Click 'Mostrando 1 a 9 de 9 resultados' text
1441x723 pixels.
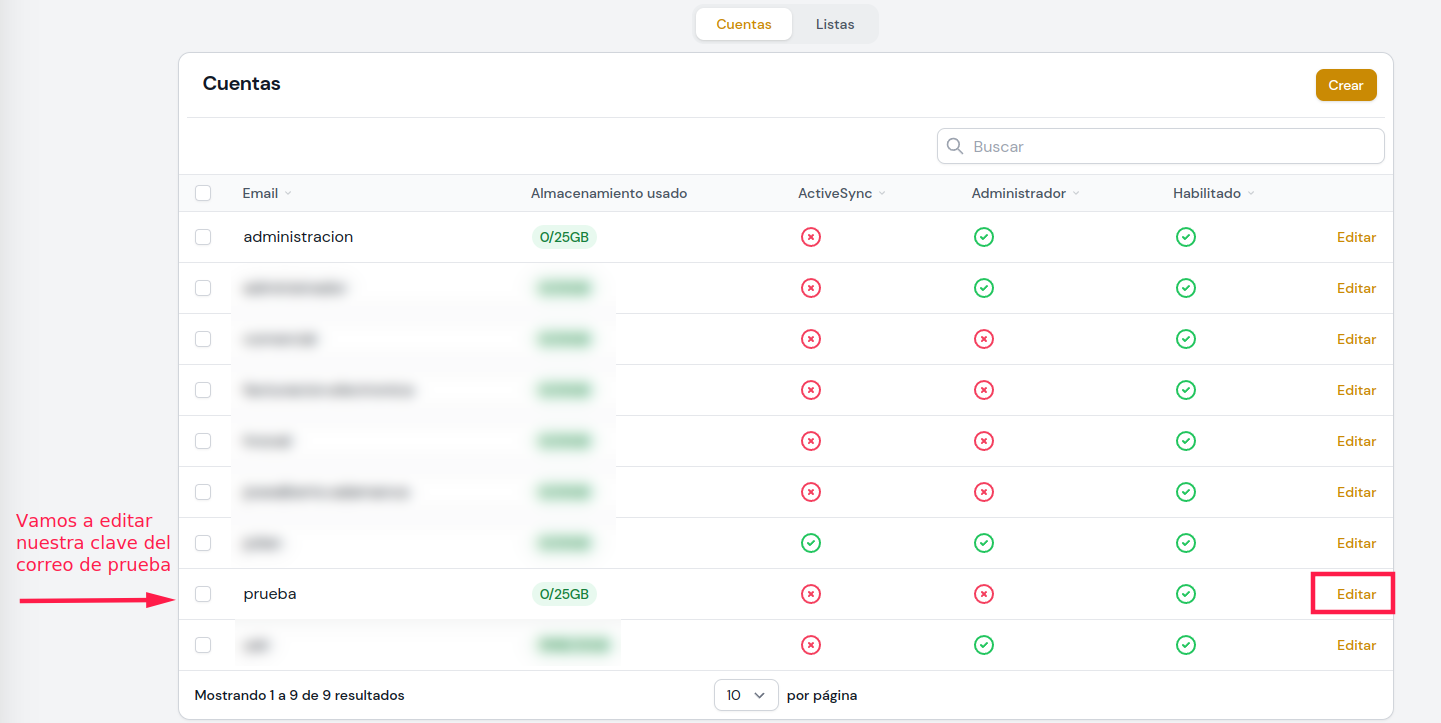300,695
